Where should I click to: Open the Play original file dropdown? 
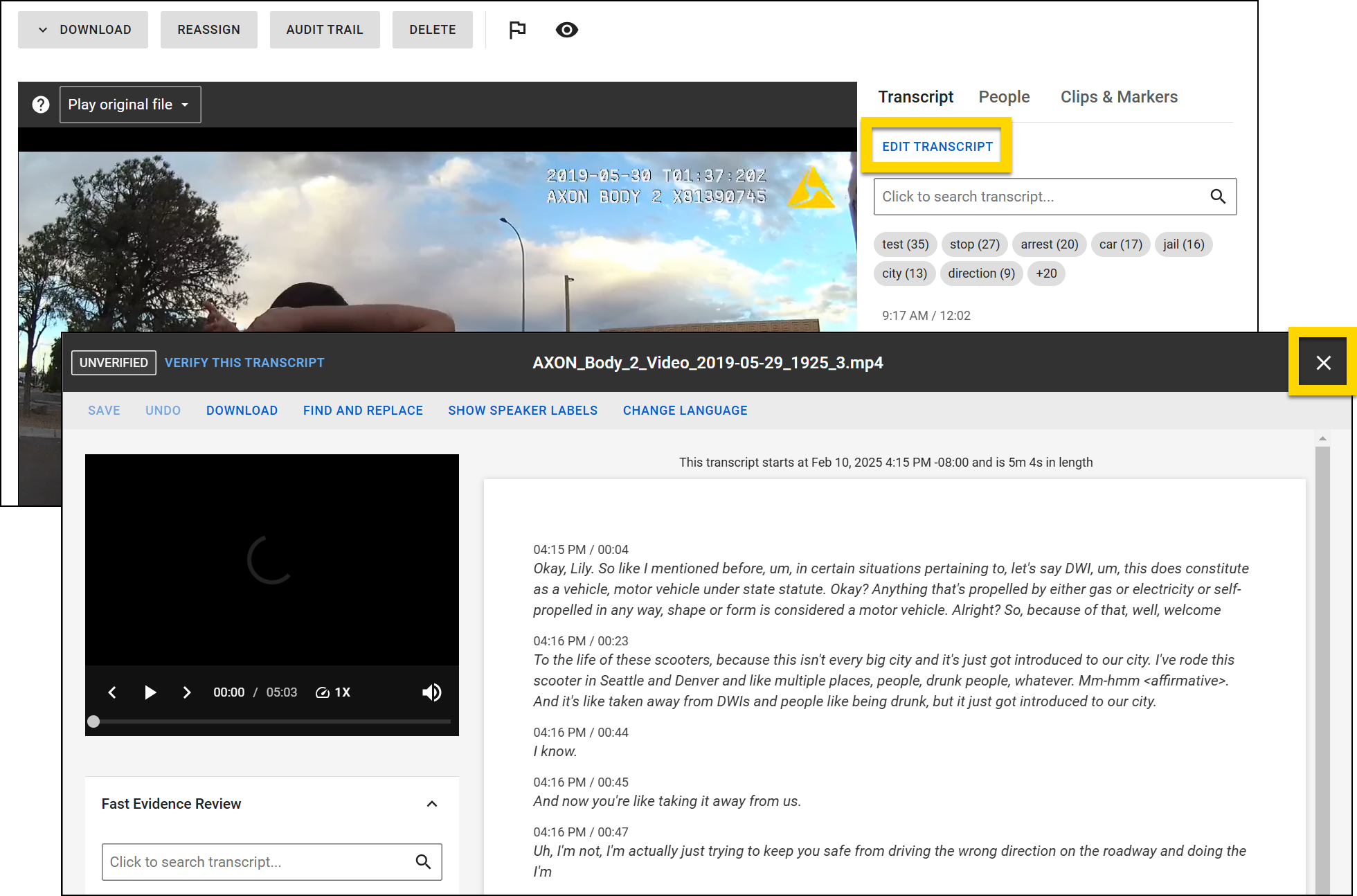point(129,104)
